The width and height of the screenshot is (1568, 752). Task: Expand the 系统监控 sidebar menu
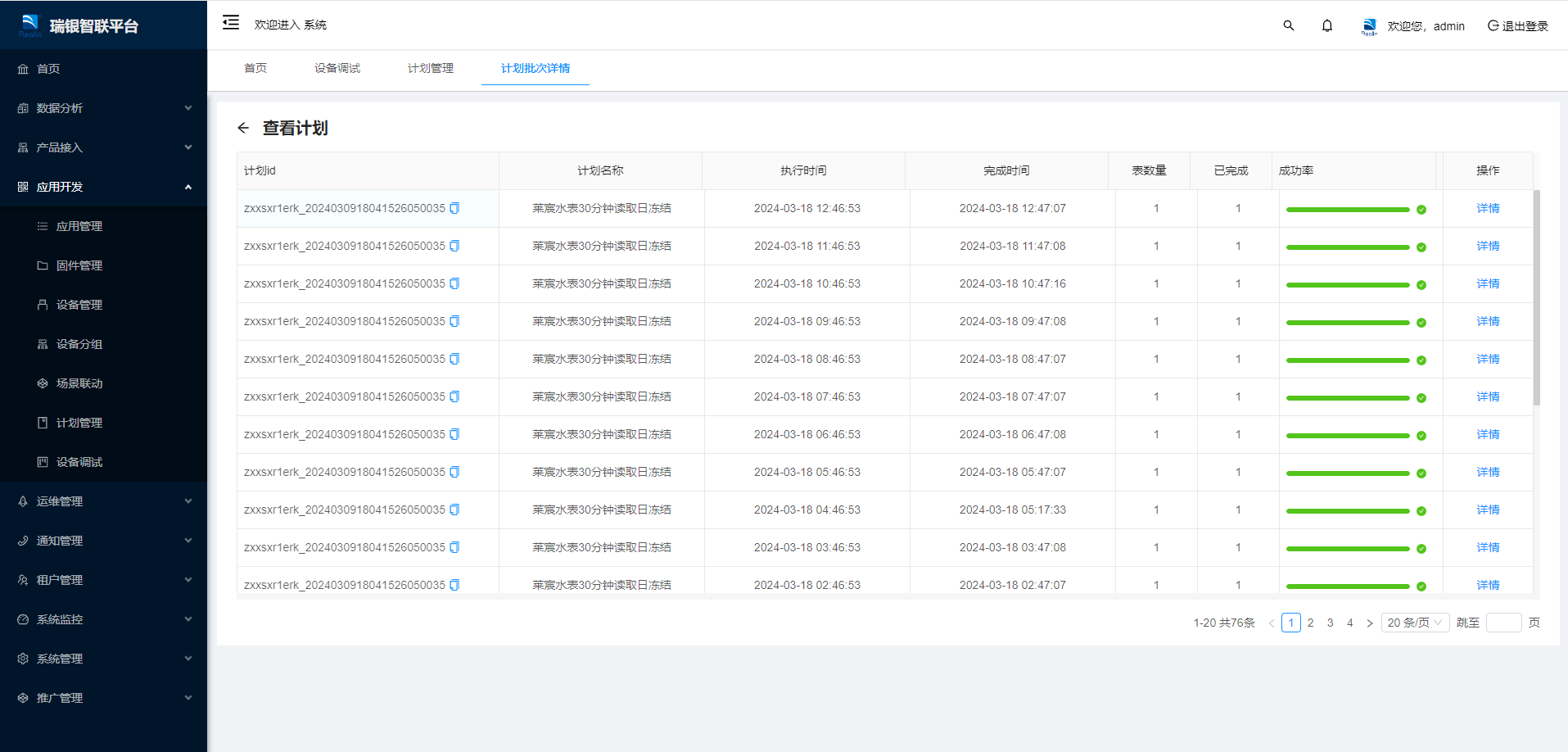[103, 619]
